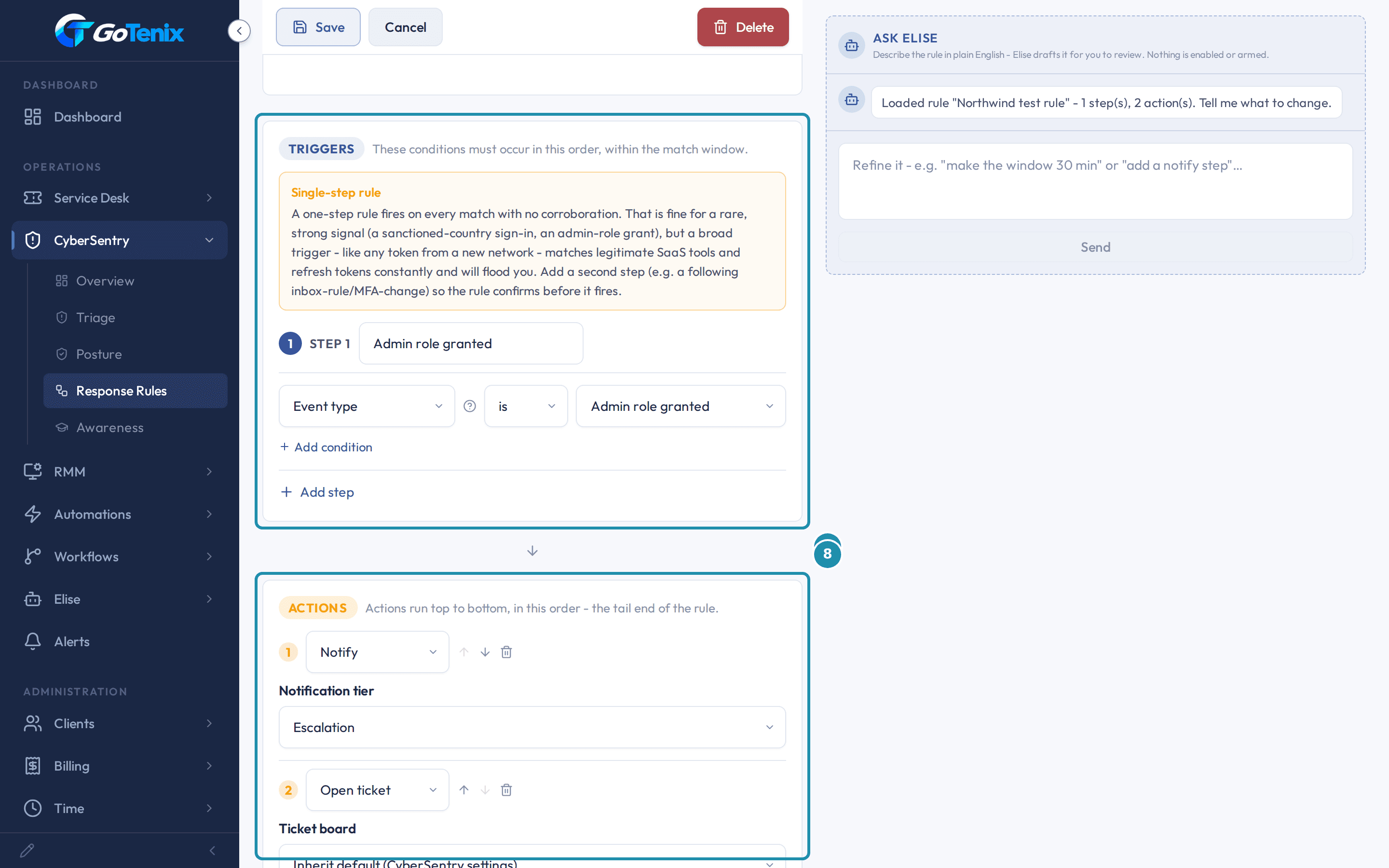The height and width of the screenshot is (868, 1389).
Task: Open the Notify action type dropdown
Action: pyautogui.click(x=378, y=652)
